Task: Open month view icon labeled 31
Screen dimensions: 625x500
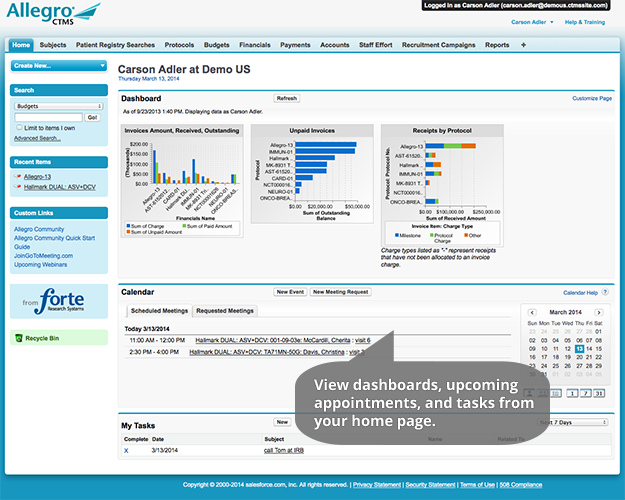Action: coord(599,394)
